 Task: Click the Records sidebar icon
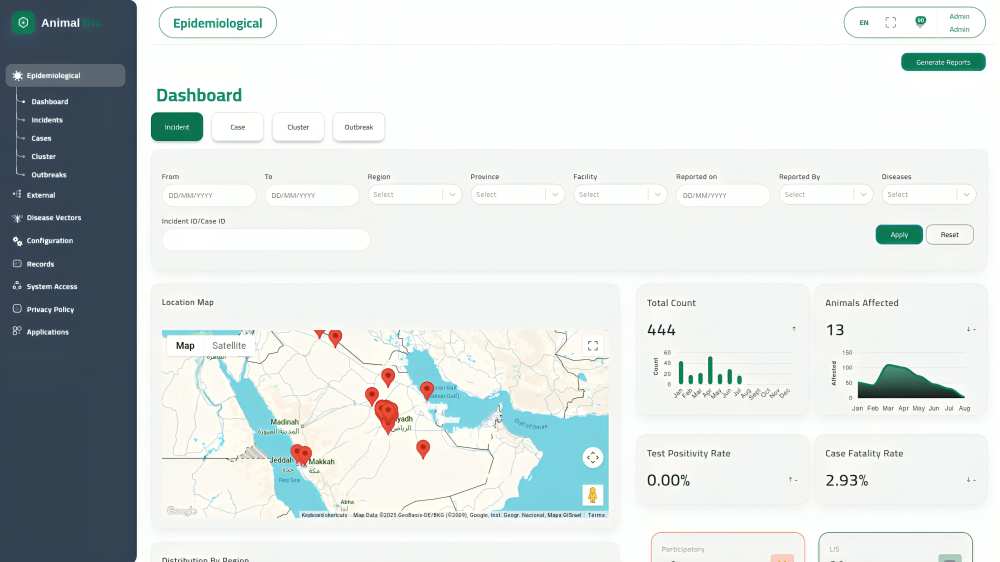click(17, 263)
